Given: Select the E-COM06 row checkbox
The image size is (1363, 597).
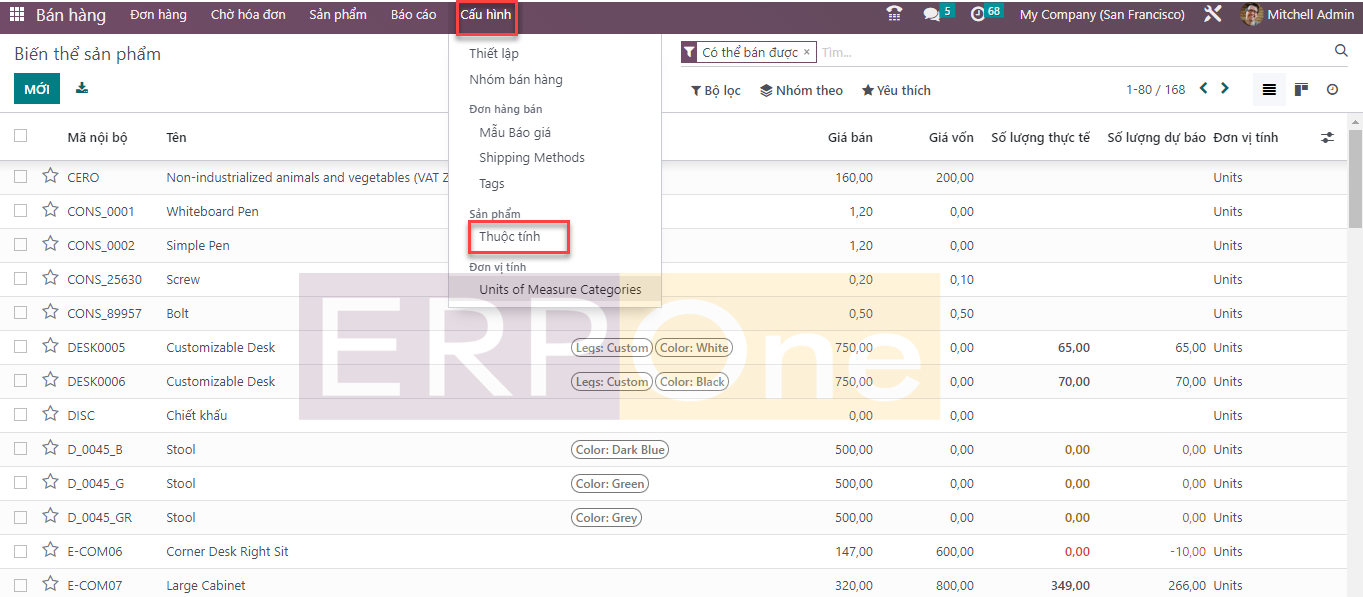Looking at the screenshot, I should pos(21,551).
